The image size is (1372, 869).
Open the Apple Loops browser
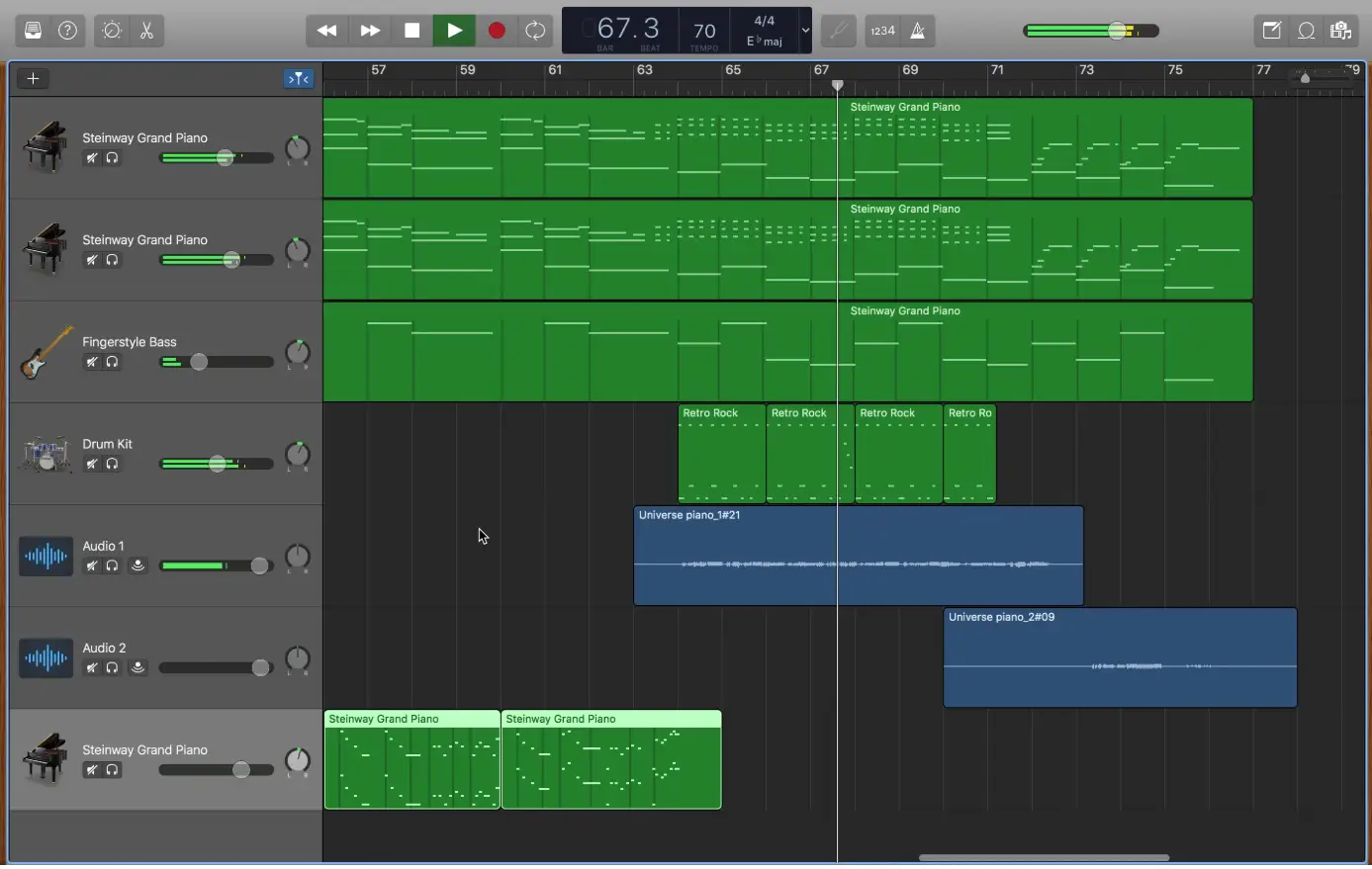click(1306, 31)
